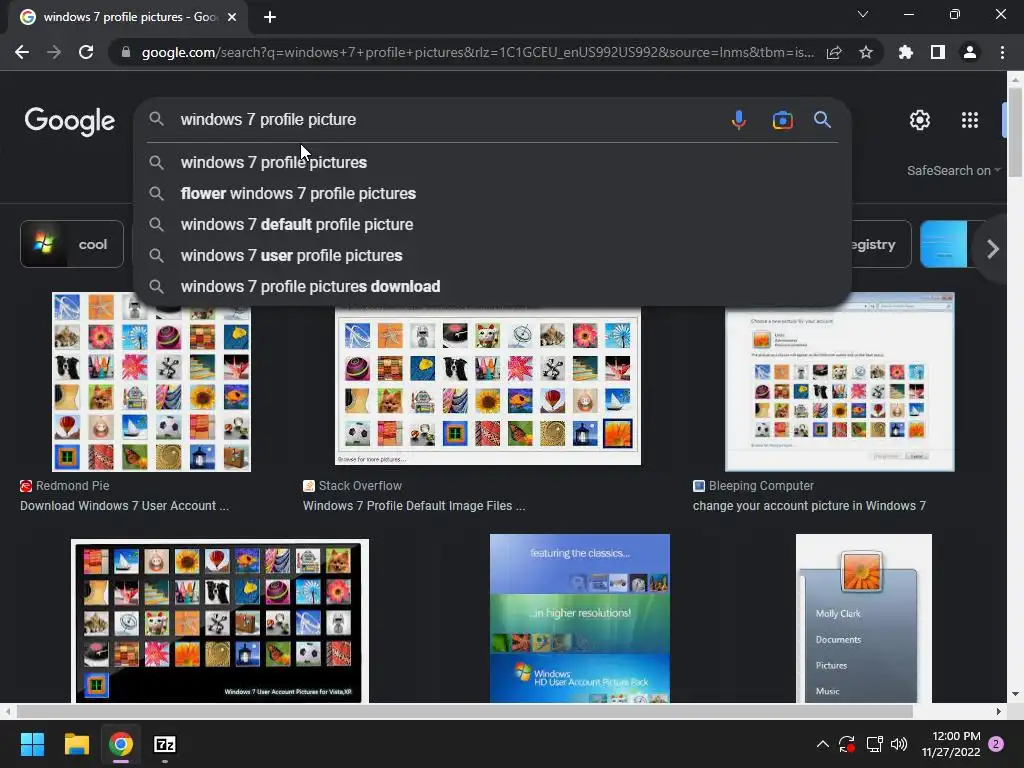The image size is (1024, 768).
Task: Click the browser forward arrow
Action: 54,52
